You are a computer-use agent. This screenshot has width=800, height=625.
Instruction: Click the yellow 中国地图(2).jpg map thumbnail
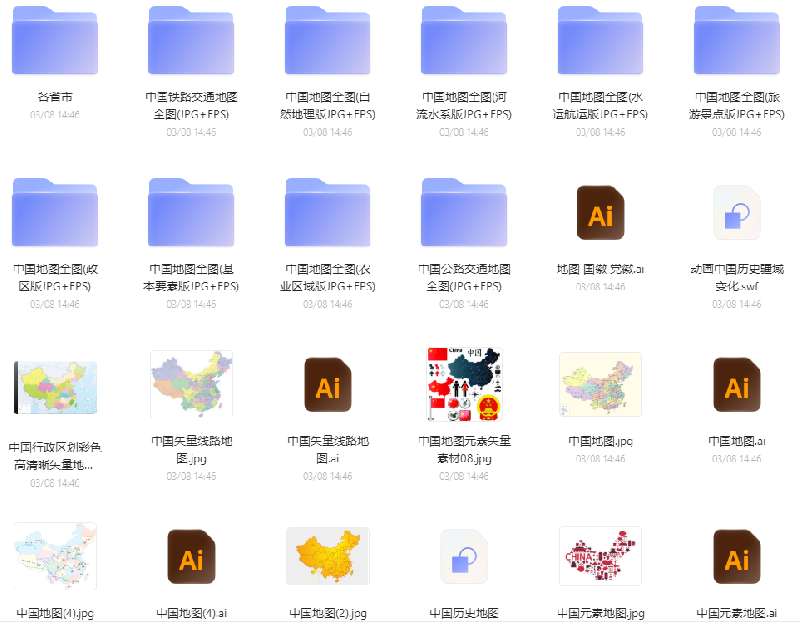coord(327,557)
